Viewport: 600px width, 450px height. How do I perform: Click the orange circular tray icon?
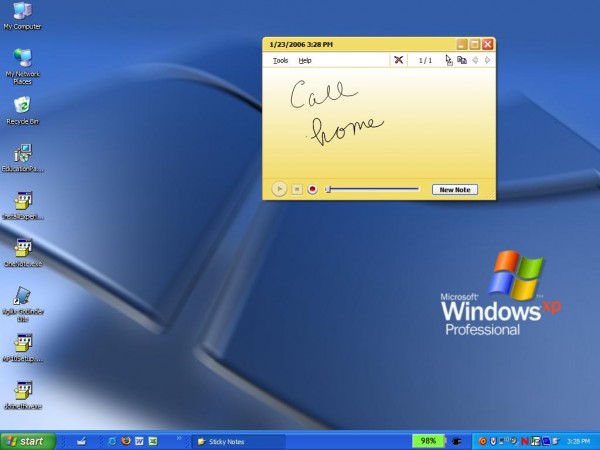point(483,442)
